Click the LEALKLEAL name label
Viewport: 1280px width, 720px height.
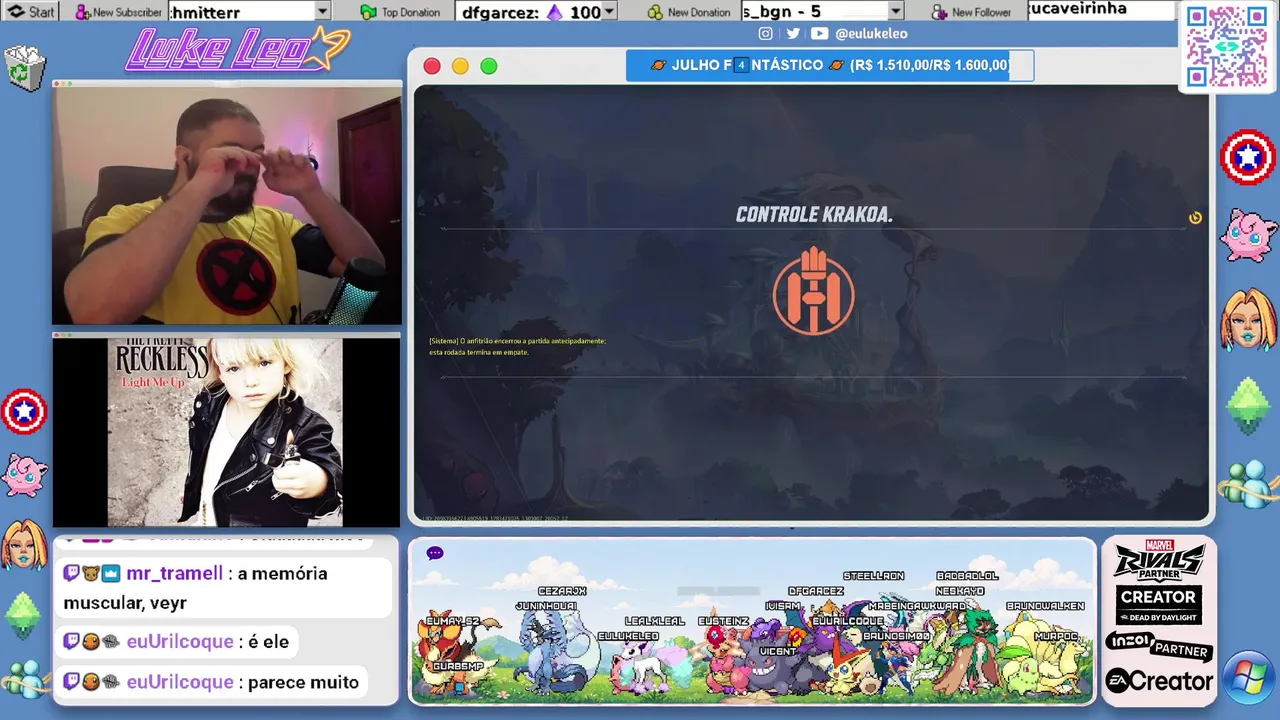point(655,621)
